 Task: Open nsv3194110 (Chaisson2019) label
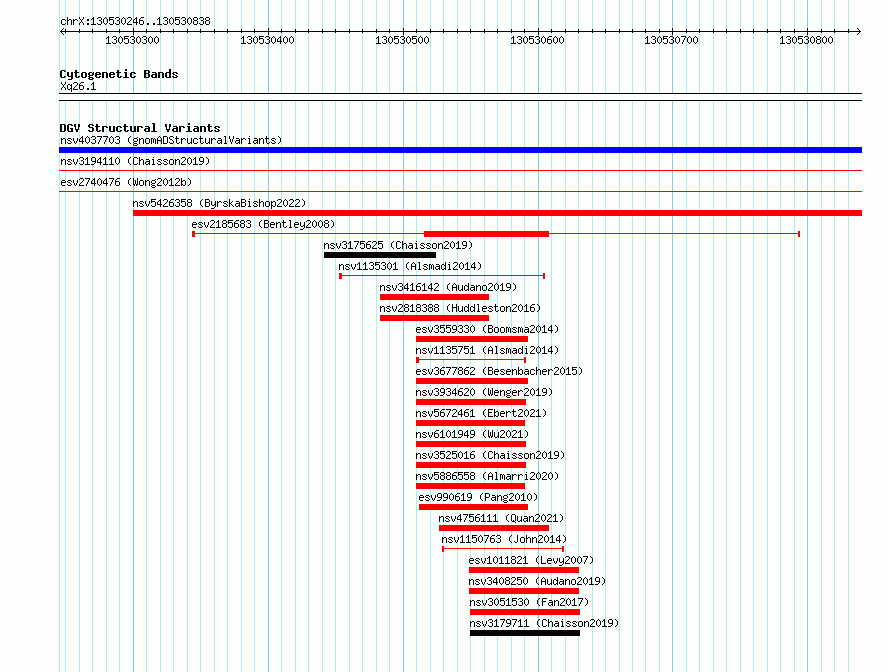[x=135, y=161]
